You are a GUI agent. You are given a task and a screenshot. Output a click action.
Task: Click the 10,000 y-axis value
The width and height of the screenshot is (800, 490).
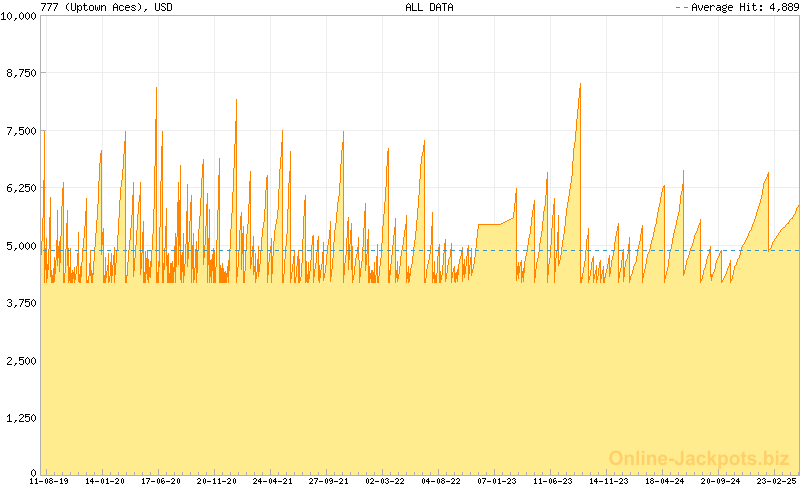[x=19, y=16]
